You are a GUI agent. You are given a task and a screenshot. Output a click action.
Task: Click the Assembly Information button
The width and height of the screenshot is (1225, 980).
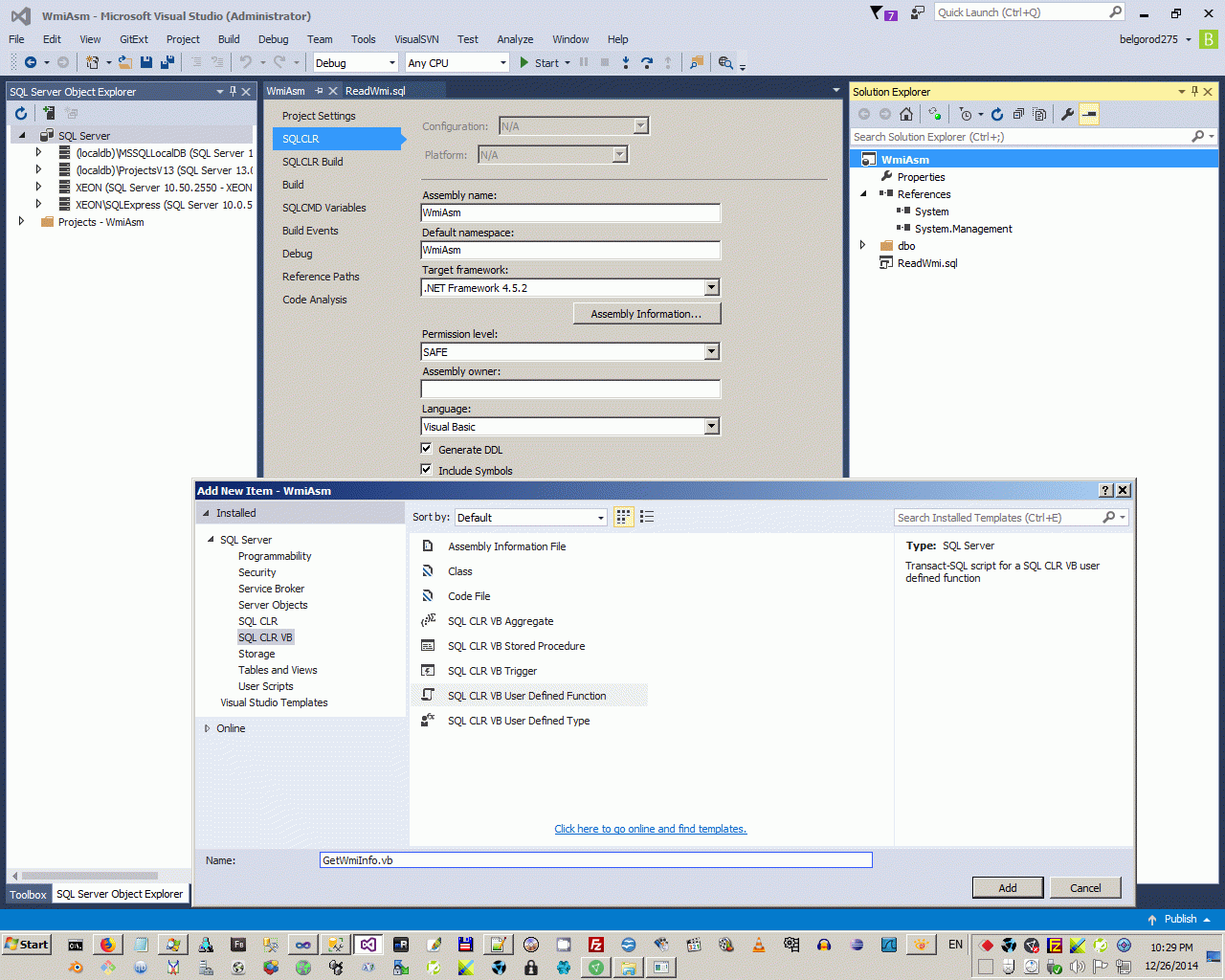coord(646,314)
